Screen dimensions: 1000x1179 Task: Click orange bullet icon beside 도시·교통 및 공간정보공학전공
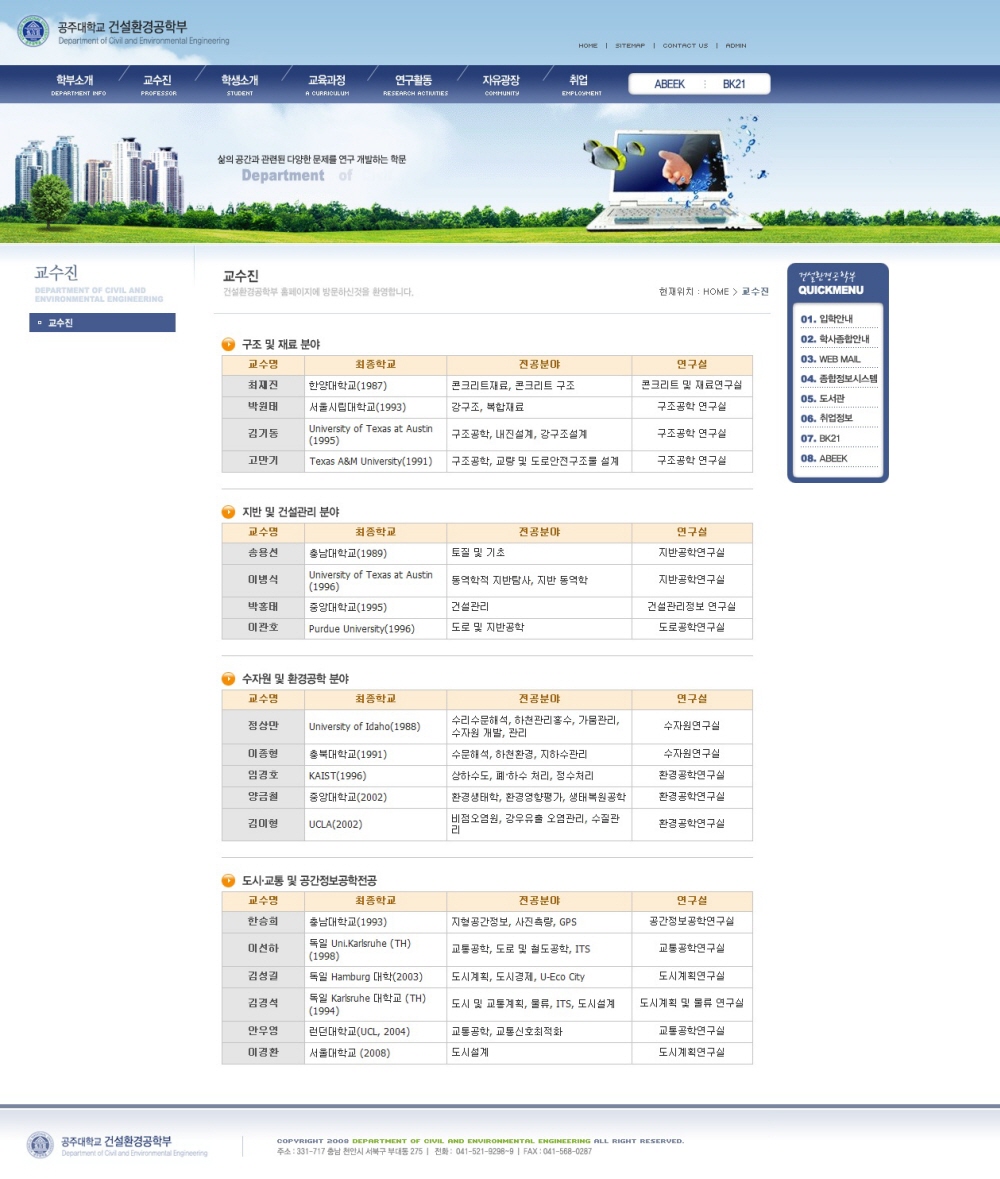click(x=228, y=880)
